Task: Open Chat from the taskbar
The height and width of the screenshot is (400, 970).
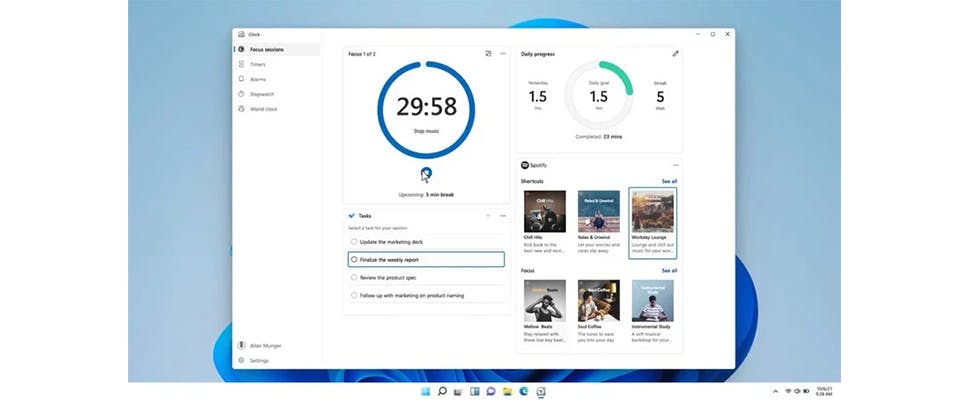Action: 491,391
